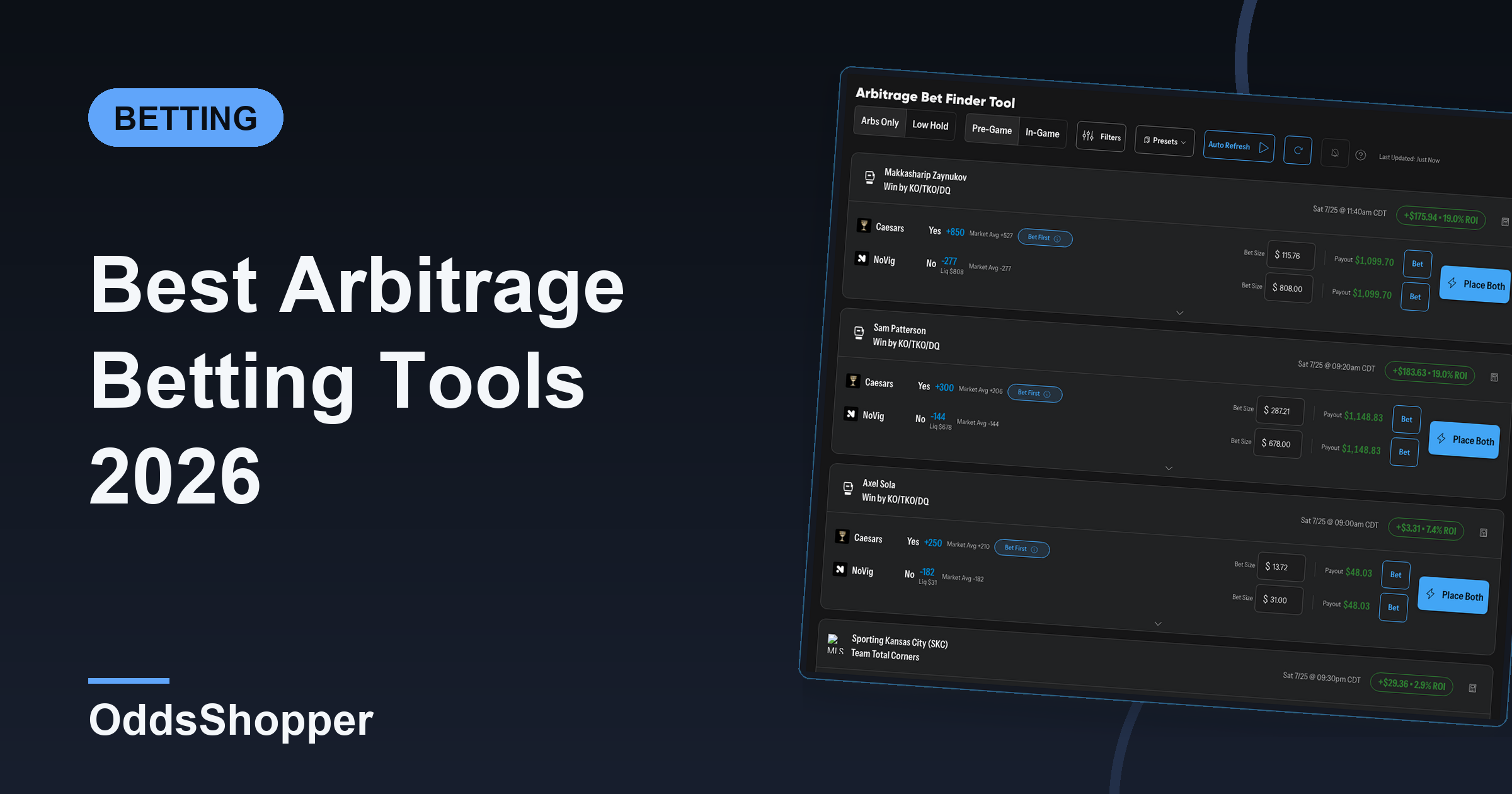The image size is (1512, 794).
Task: Click the manual refresh icon
Action: (1298, 151)
